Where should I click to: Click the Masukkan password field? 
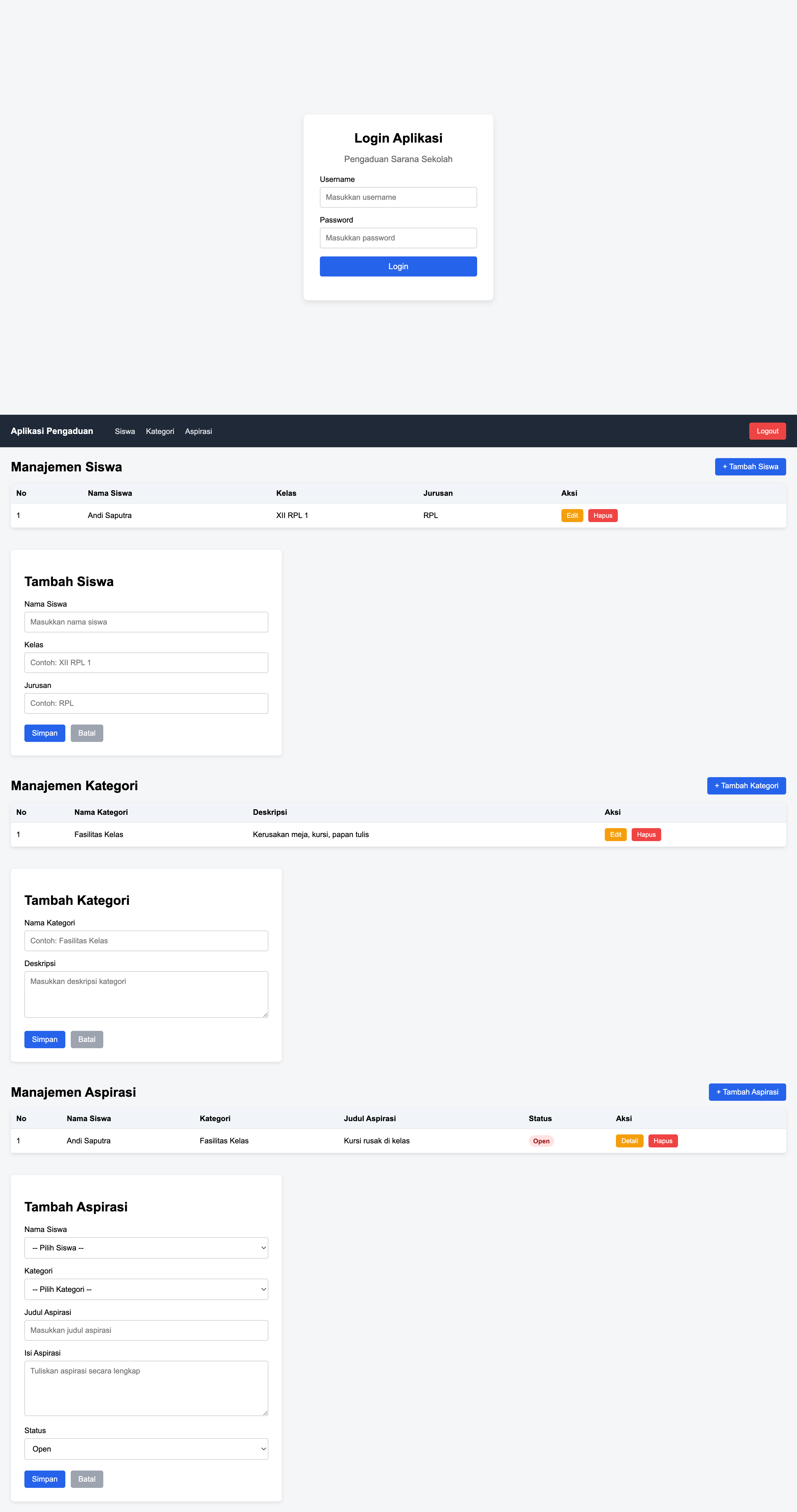398,238
